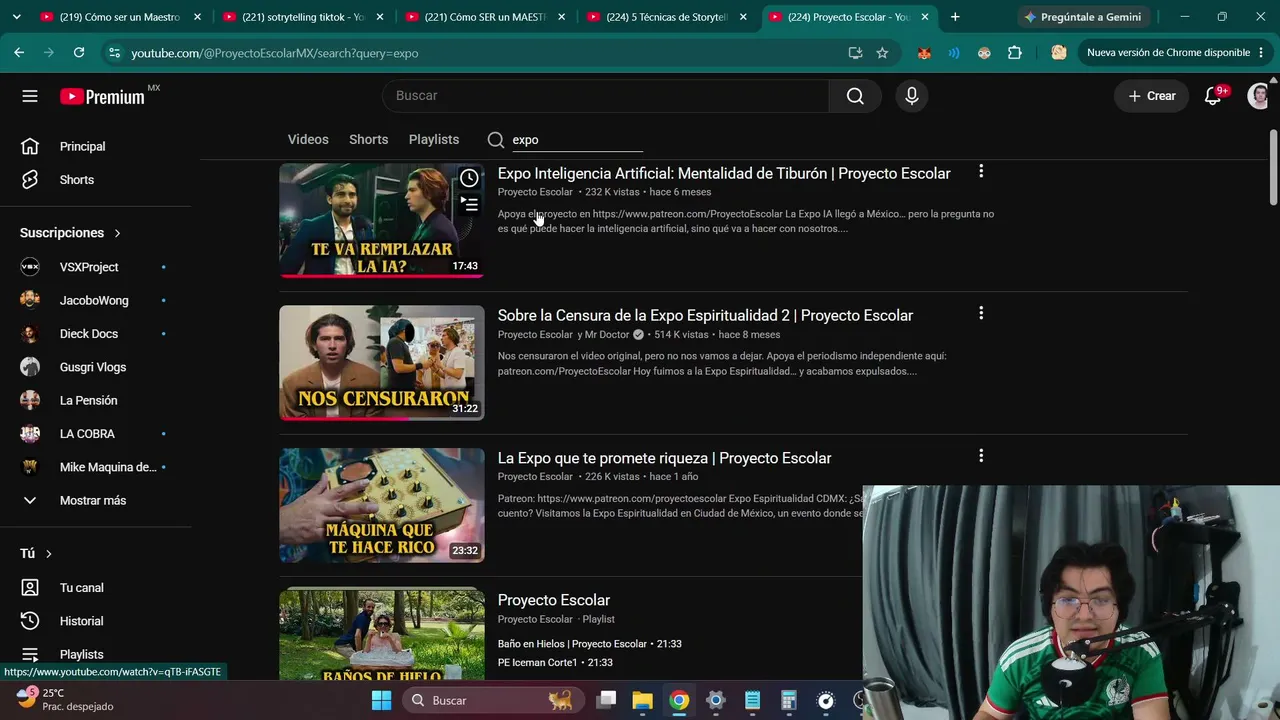1280x720 pixels.
Task: Play the 'NOS CENSURARON' video thumbnail
Action: (x=382, y=363)
